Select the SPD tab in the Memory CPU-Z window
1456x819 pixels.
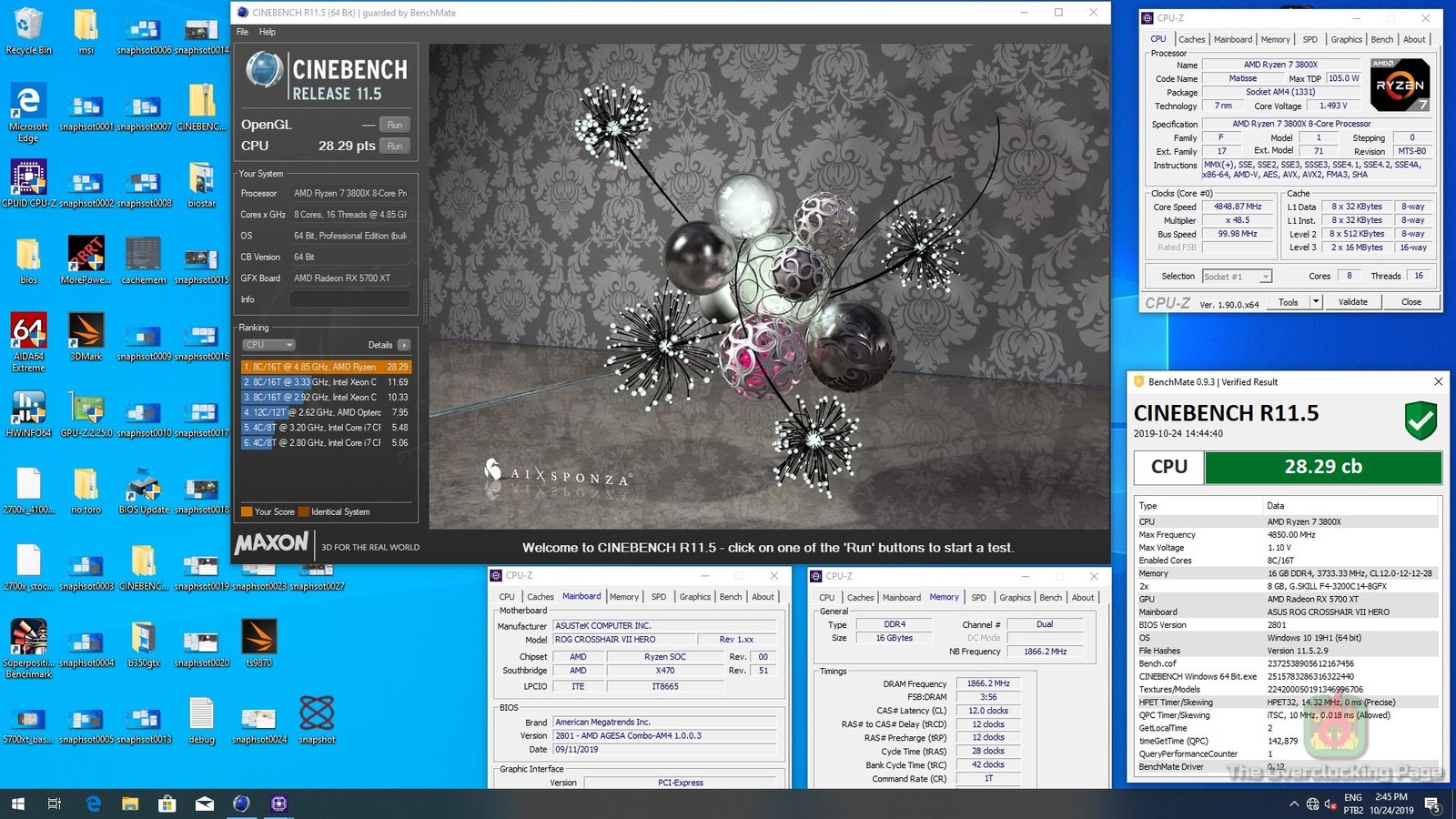coord(978,598)
